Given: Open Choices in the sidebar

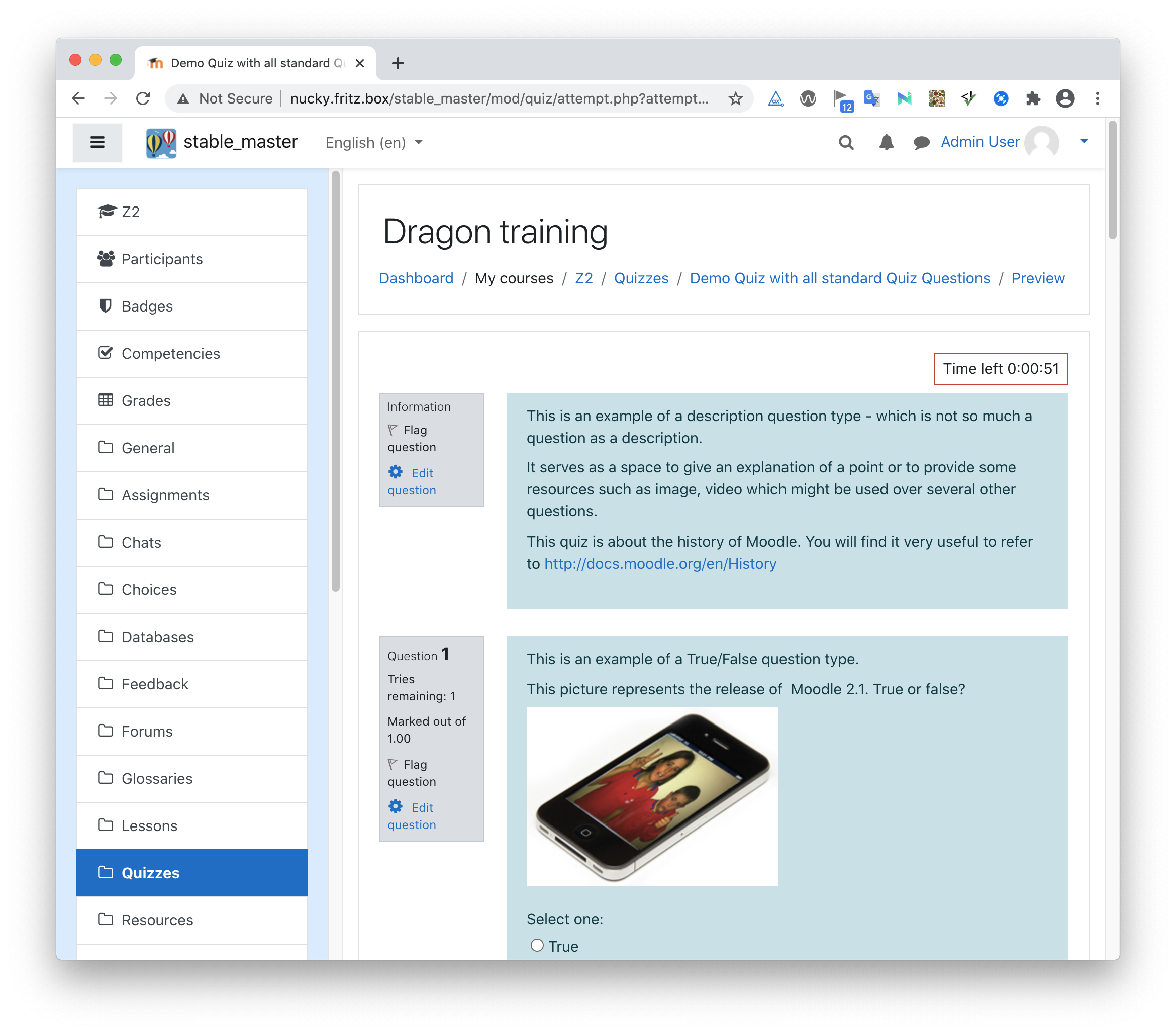Looking at the screenshot, I should (191, 589).
